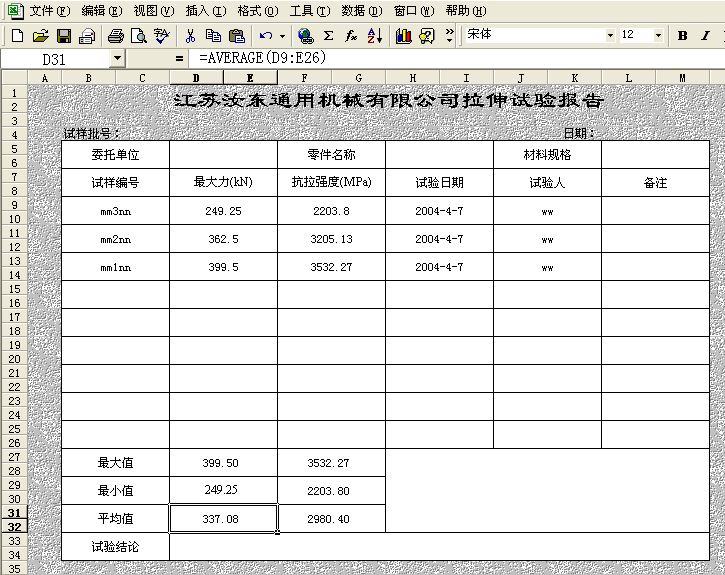Image resolution: width=725 pixels, height=575 pixels.
Task: Click the Select All corner button
Action: click(x=14, y=78)
